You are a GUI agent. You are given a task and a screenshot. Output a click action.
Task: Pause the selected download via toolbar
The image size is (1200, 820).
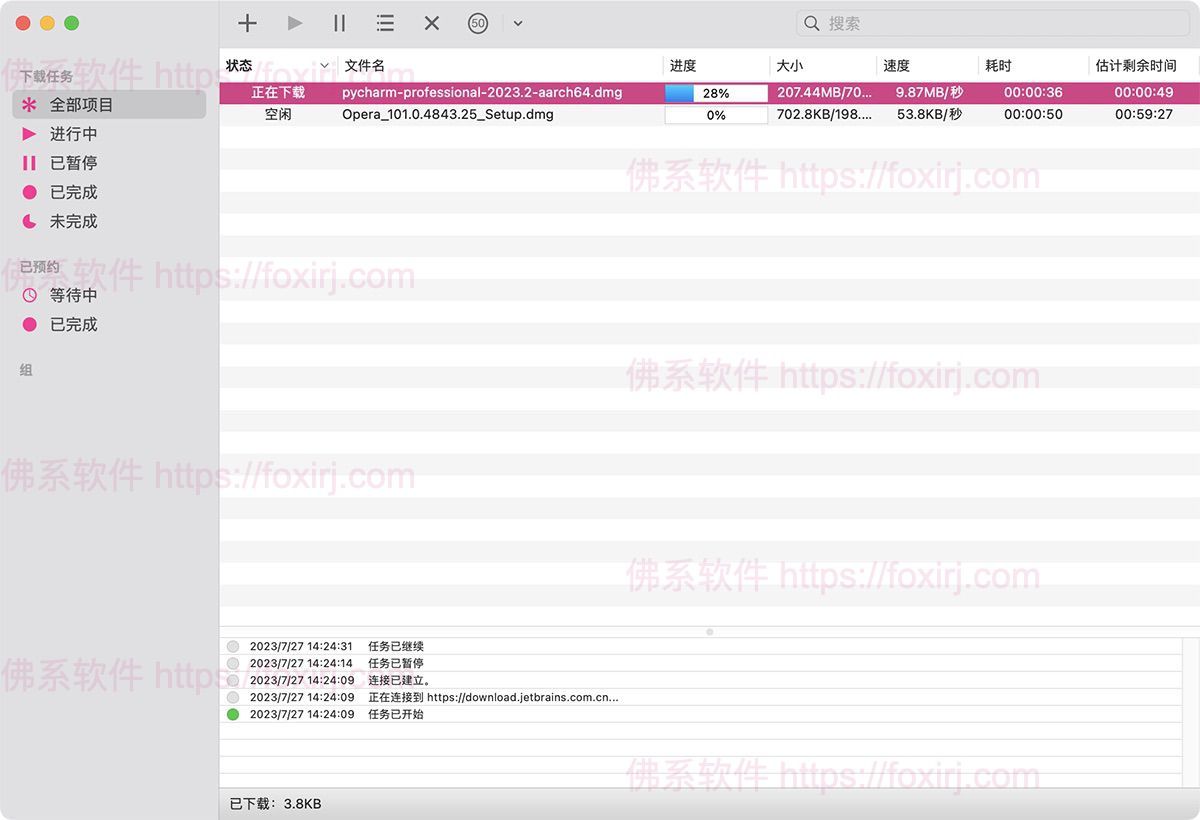point(340,23)
